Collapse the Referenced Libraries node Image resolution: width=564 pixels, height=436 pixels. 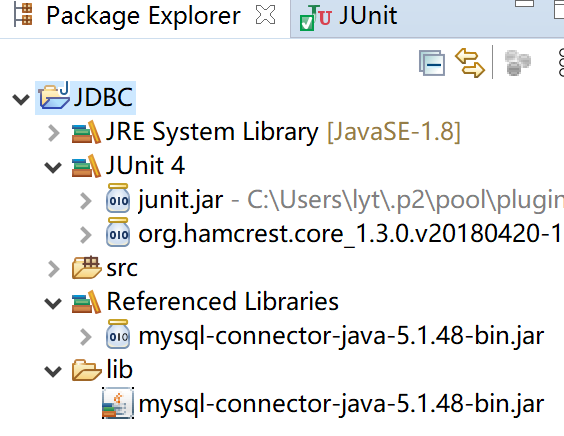coord(53,303)
